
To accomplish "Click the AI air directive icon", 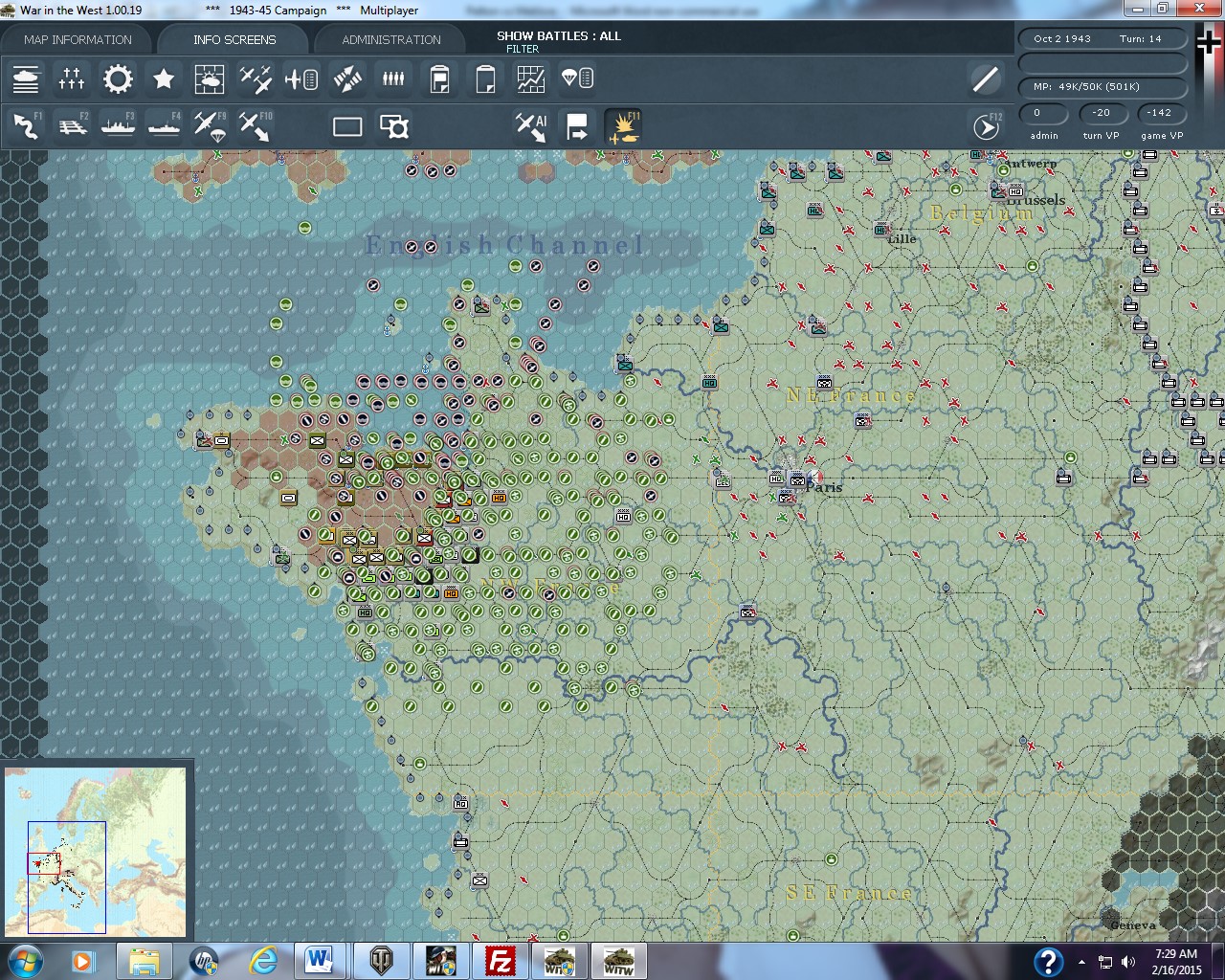I will 531,126.
